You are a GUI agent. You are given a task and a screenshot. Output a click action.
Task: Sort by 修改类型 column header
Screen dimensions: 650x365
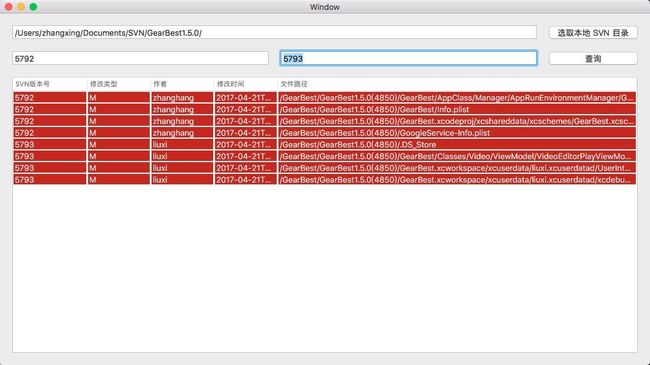pyautogui.click(x=118, y=84)
